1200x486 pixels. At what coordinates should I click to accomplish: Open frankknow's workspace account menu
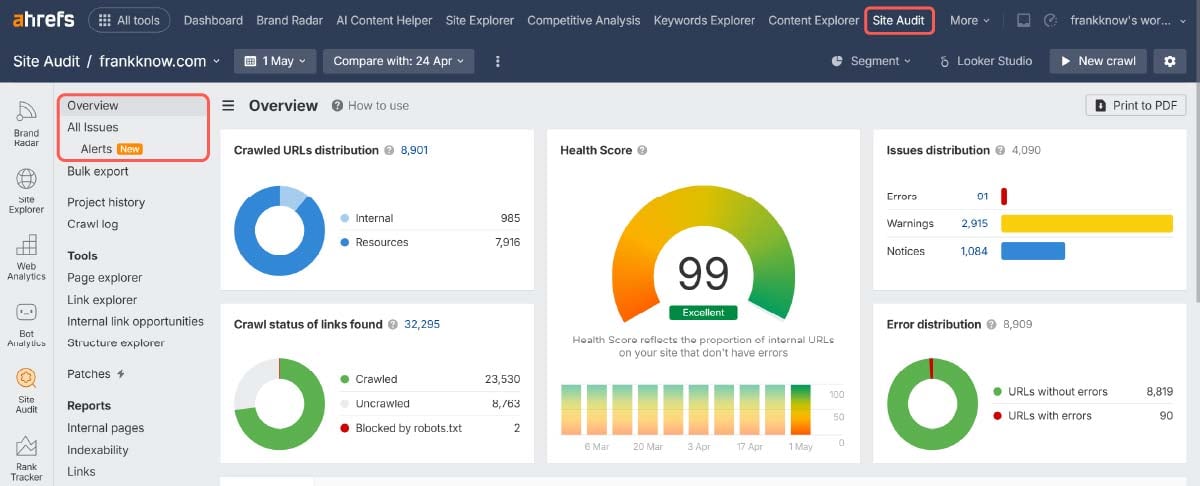pos(1129,20)
